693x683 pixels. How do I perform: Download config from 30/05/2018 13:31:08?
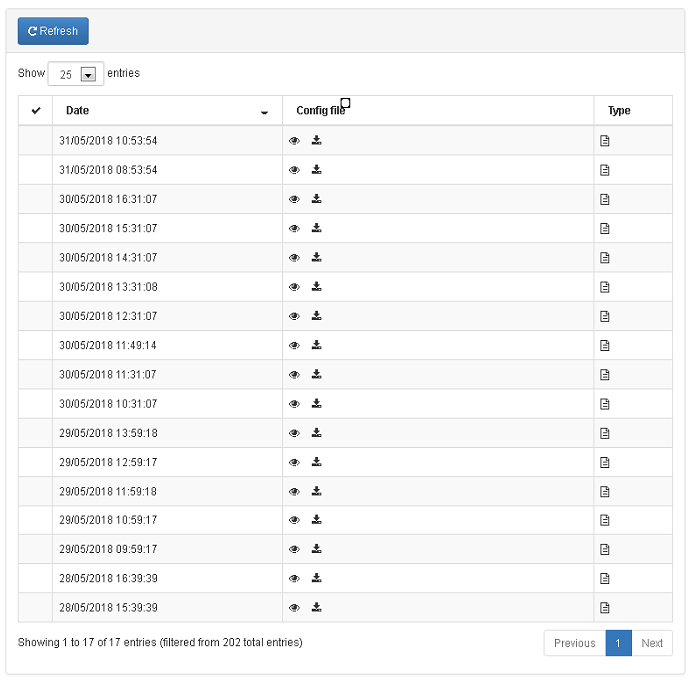pyautogui.click(x=316, y=286)
